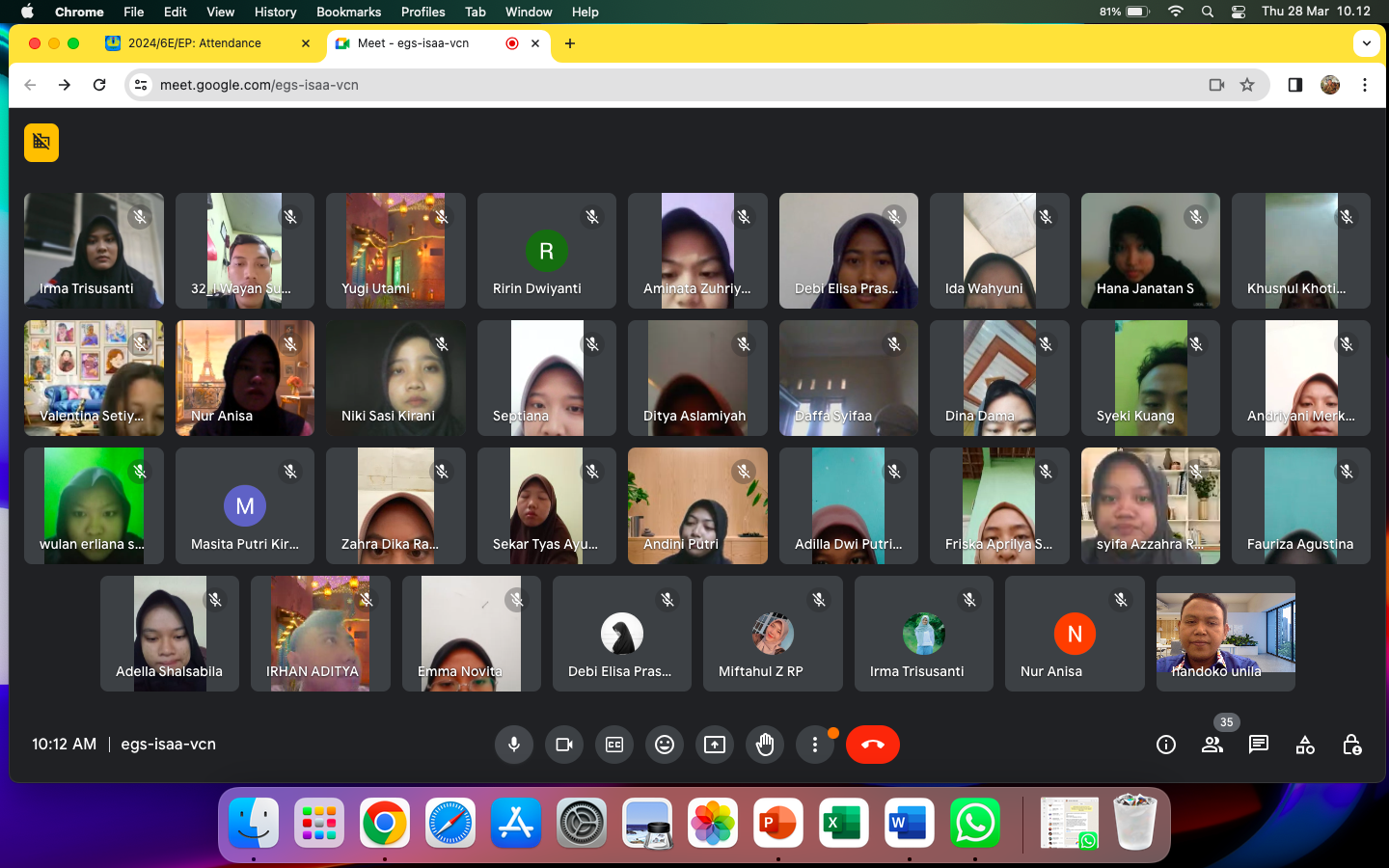Expand the Chrome tab search dropdown
Screen dimensions: 1389x868
tap(1366, 43)
